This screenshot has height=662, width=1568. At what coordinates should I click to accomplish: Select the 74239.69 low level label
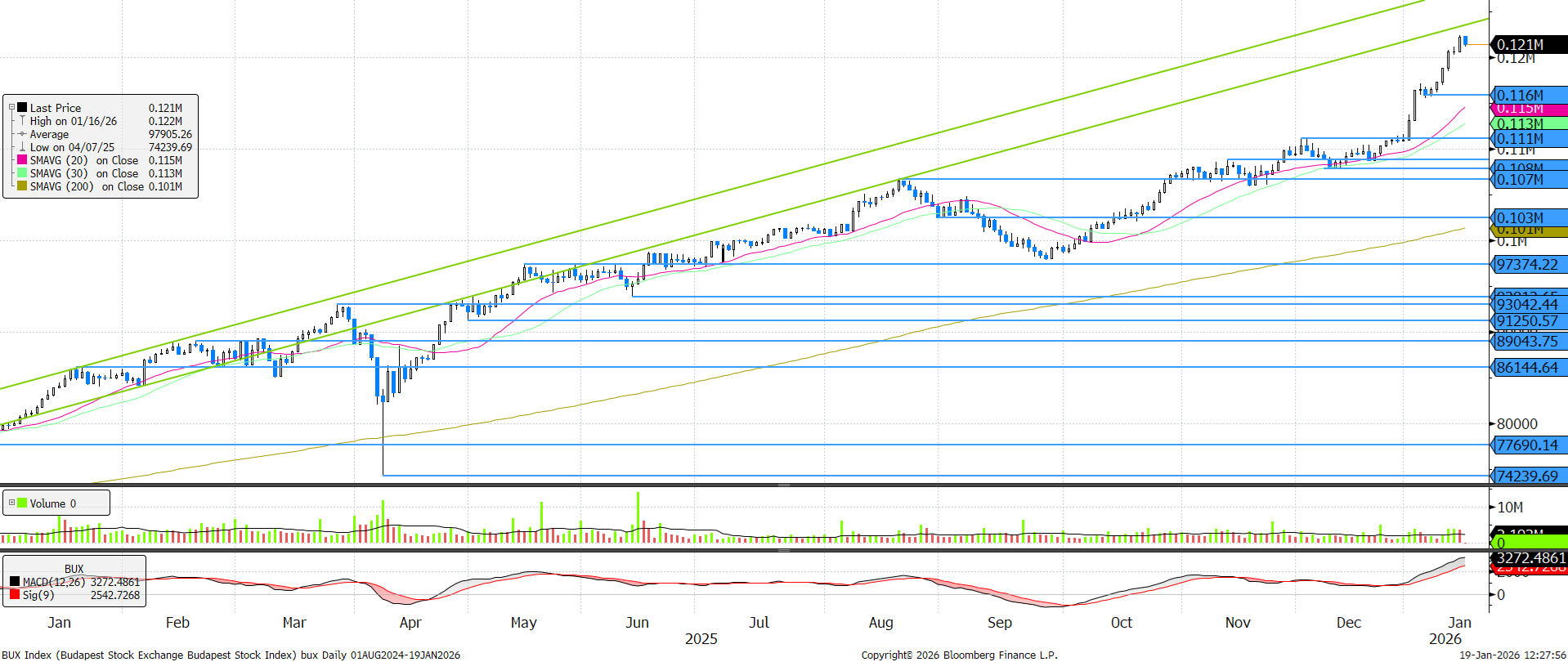point(1526,476)
